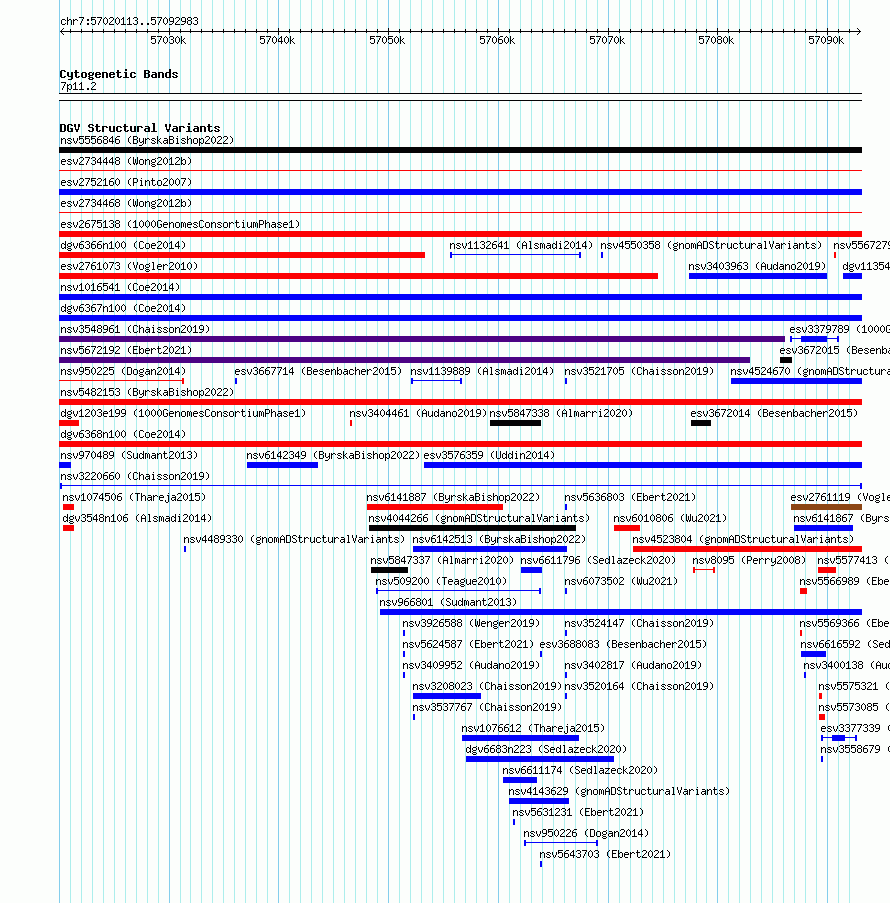Click the black nsv5847338 variant bar
890x903 pixels.
click(516, 423)
